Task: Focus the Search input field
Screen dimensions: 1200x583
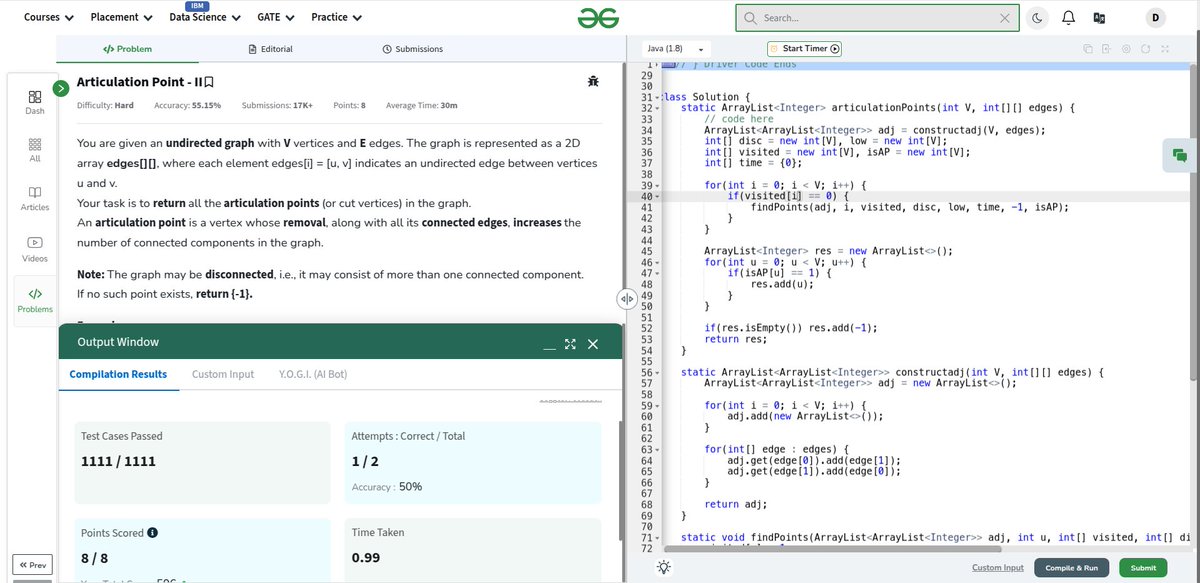Action: click(877, 18)
